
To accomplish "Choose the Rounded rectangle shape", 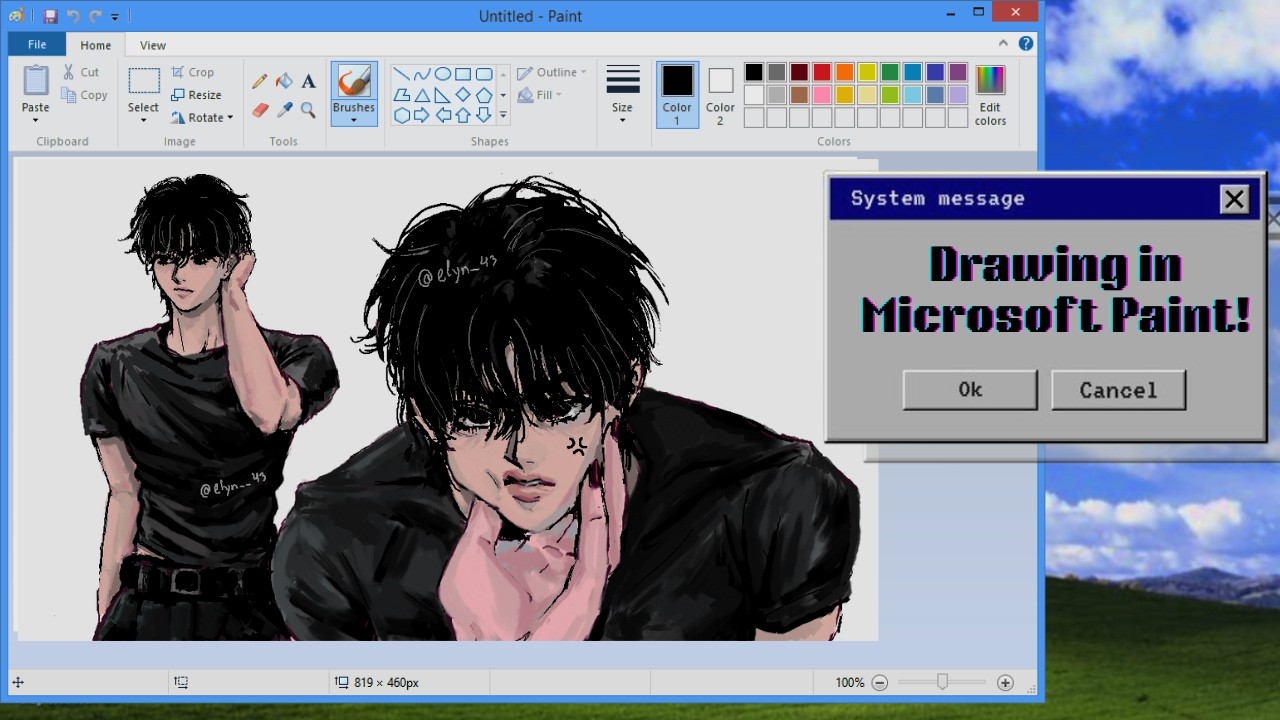I will click(x=484, y=74).
